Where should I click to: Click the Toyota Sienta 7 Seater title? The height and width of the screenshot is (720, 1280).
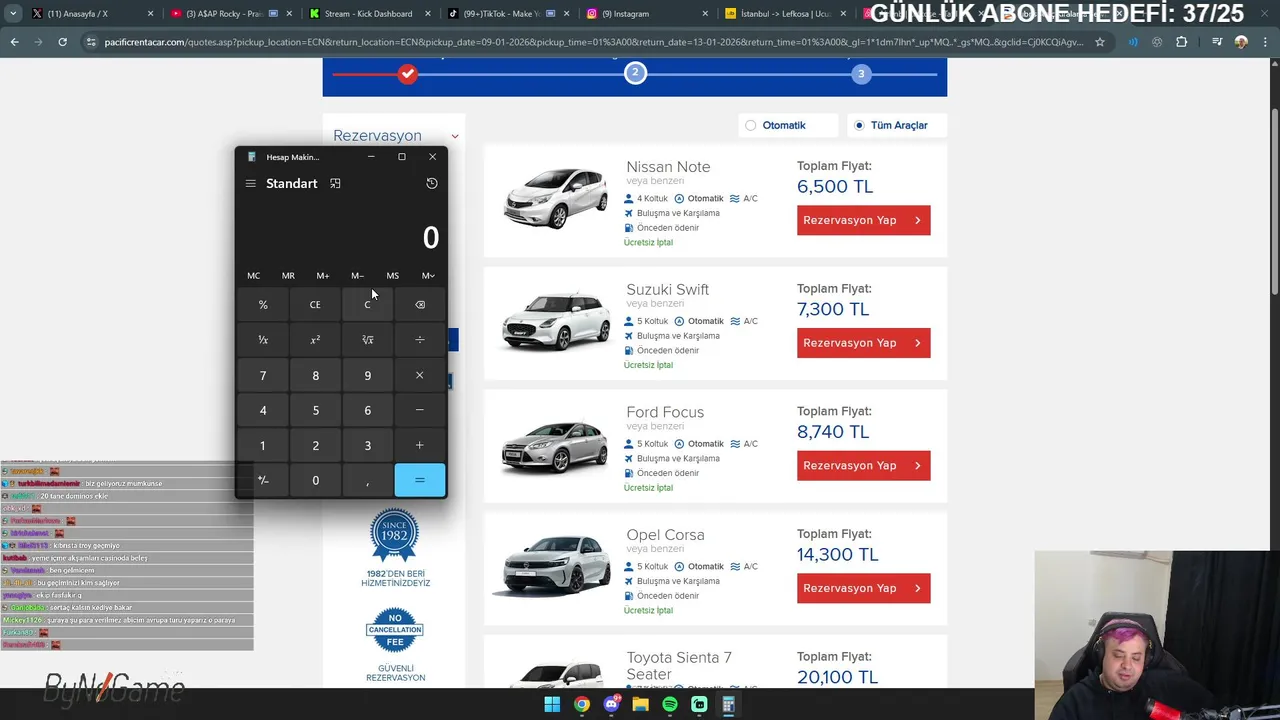click(679, 666)
